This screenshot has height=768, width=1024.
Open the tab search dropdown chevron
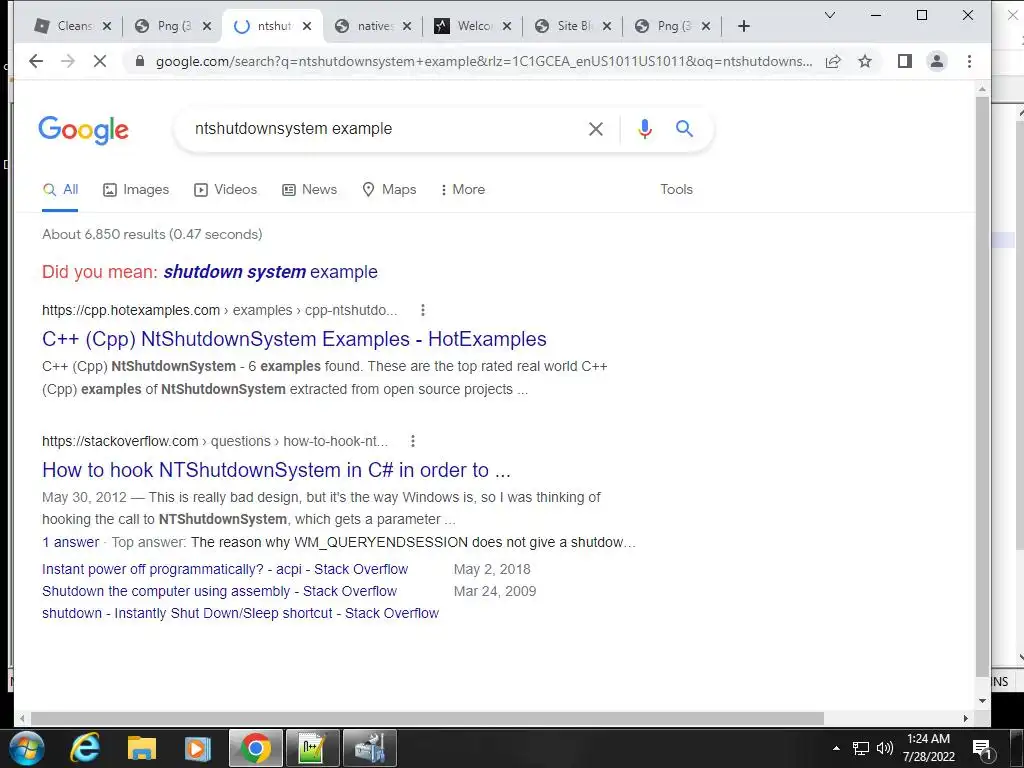click(830, 15)
